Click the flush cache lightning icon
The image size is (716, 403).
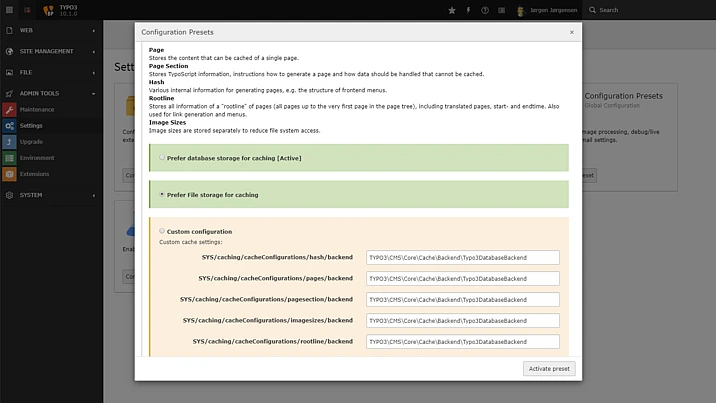click(468, 10)
